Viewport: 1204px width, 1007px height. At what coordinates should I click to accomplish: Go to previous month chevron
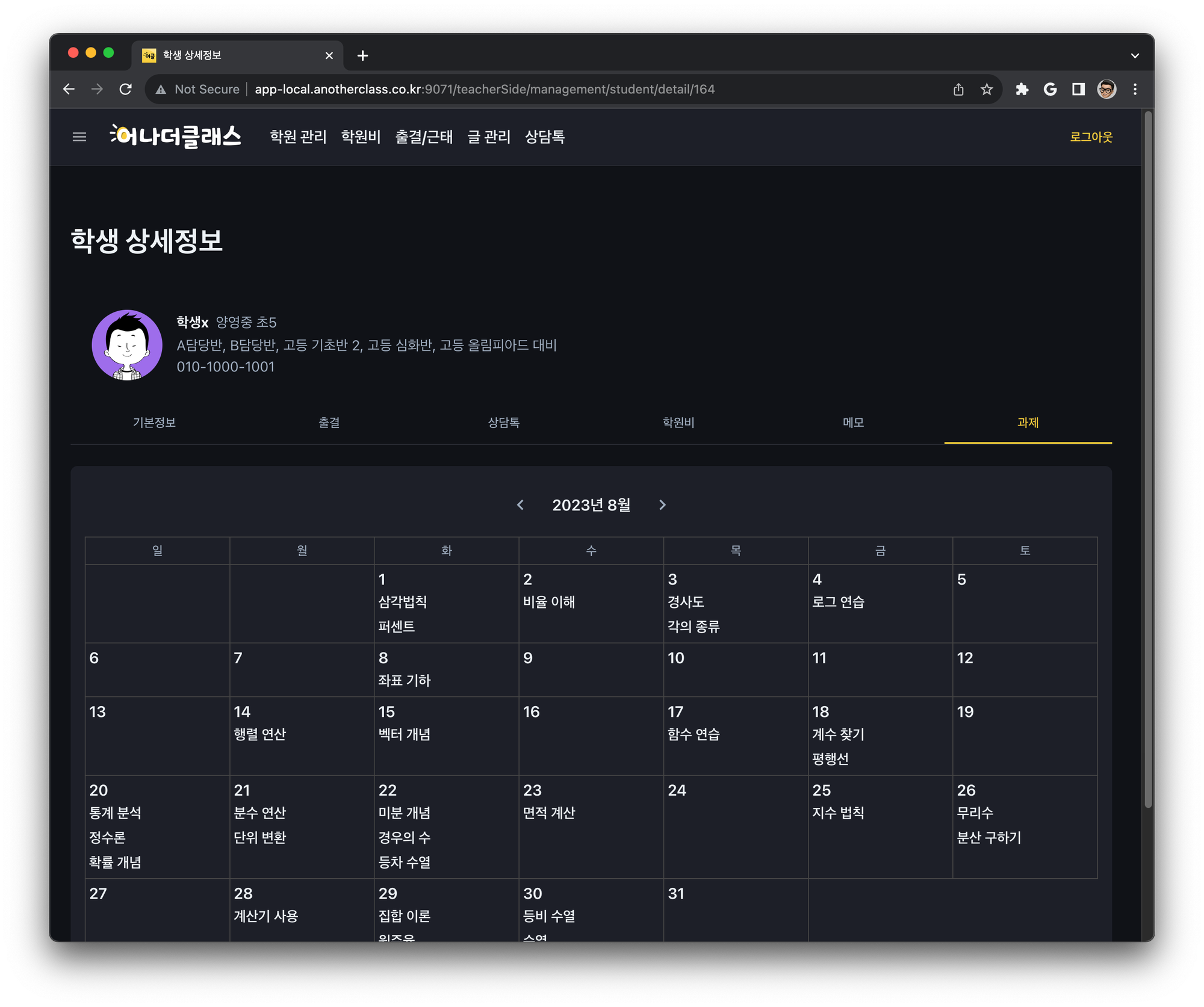(521, 505)
